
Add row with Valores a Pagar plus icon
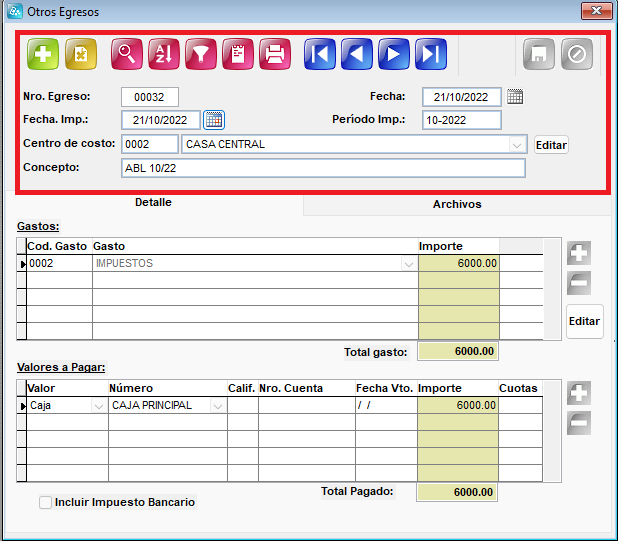[x=579, y=393]
